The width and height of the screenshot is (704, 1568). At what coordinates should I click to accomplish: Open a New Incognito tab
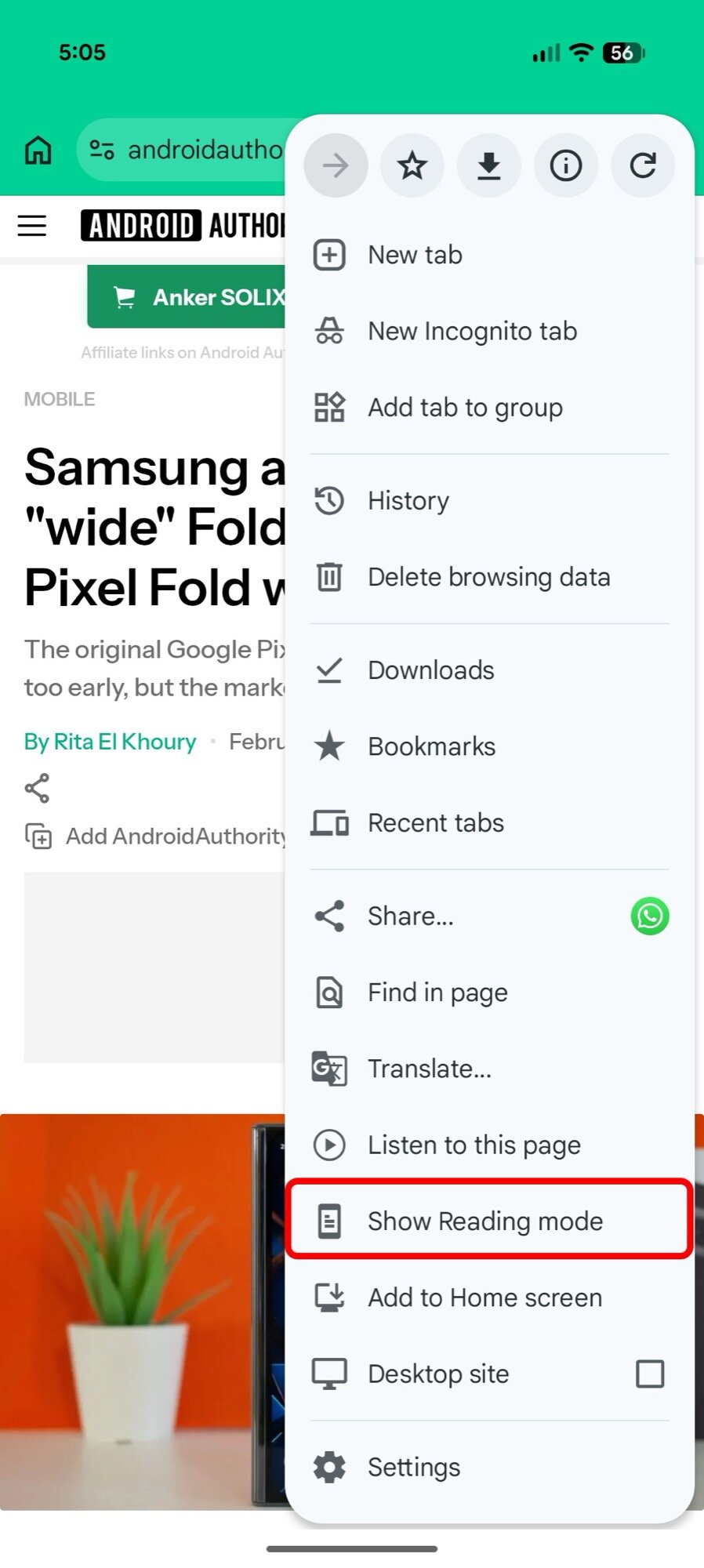pyautogui.click(x=471, y=331)
